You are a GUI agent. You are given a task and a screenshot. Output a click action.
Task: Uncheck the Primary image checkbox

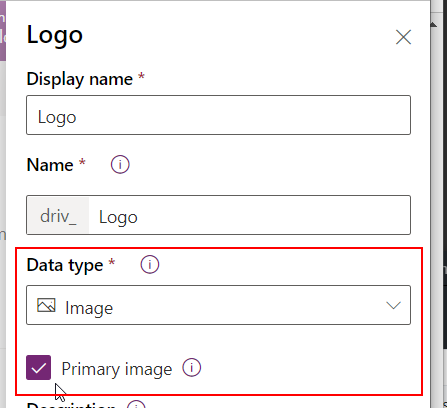(39, 368)
